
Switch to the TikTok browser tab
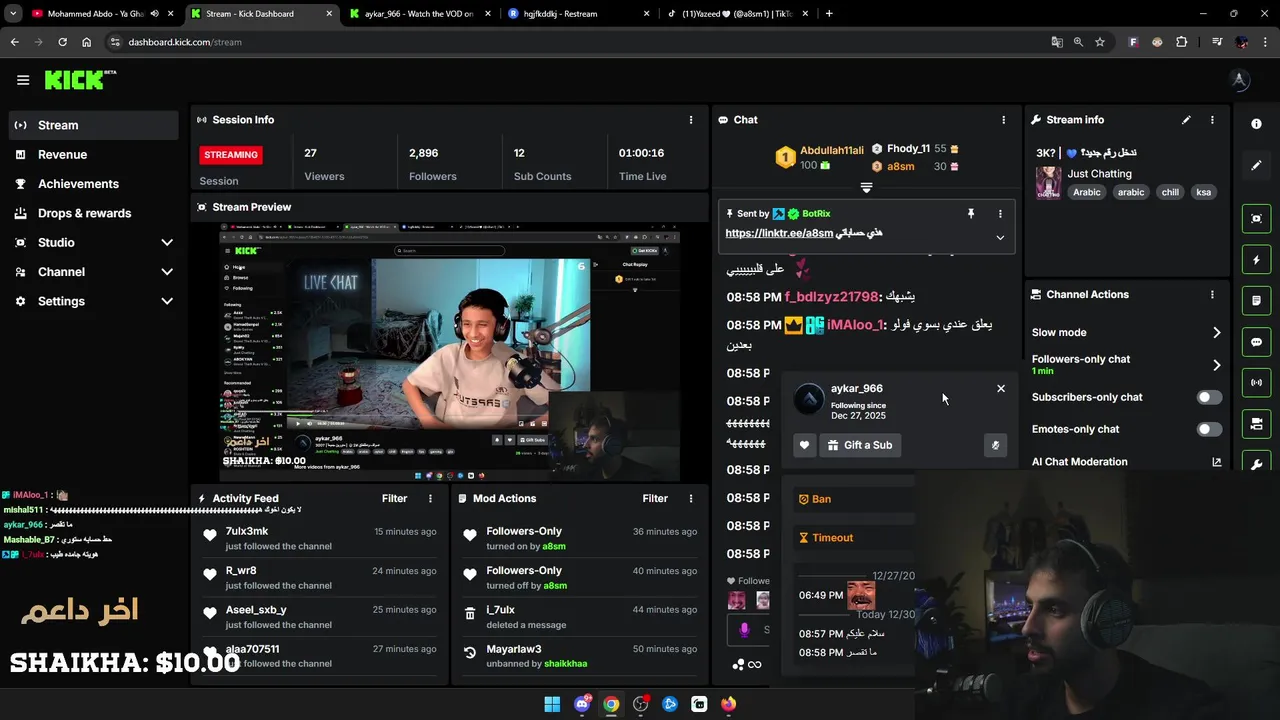coord(738,14)
